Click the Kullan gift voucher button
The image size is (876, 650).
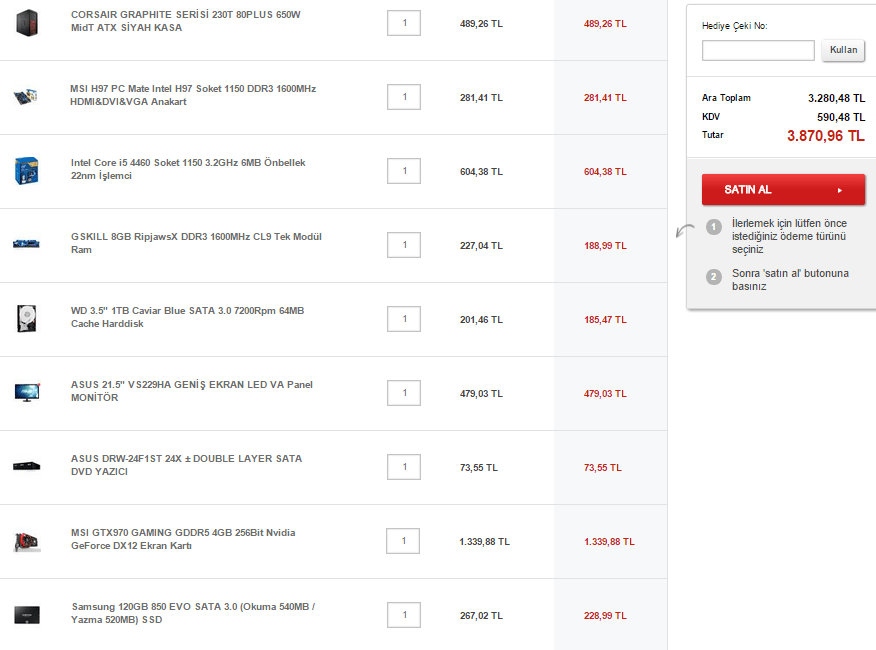tap(843, 50)
